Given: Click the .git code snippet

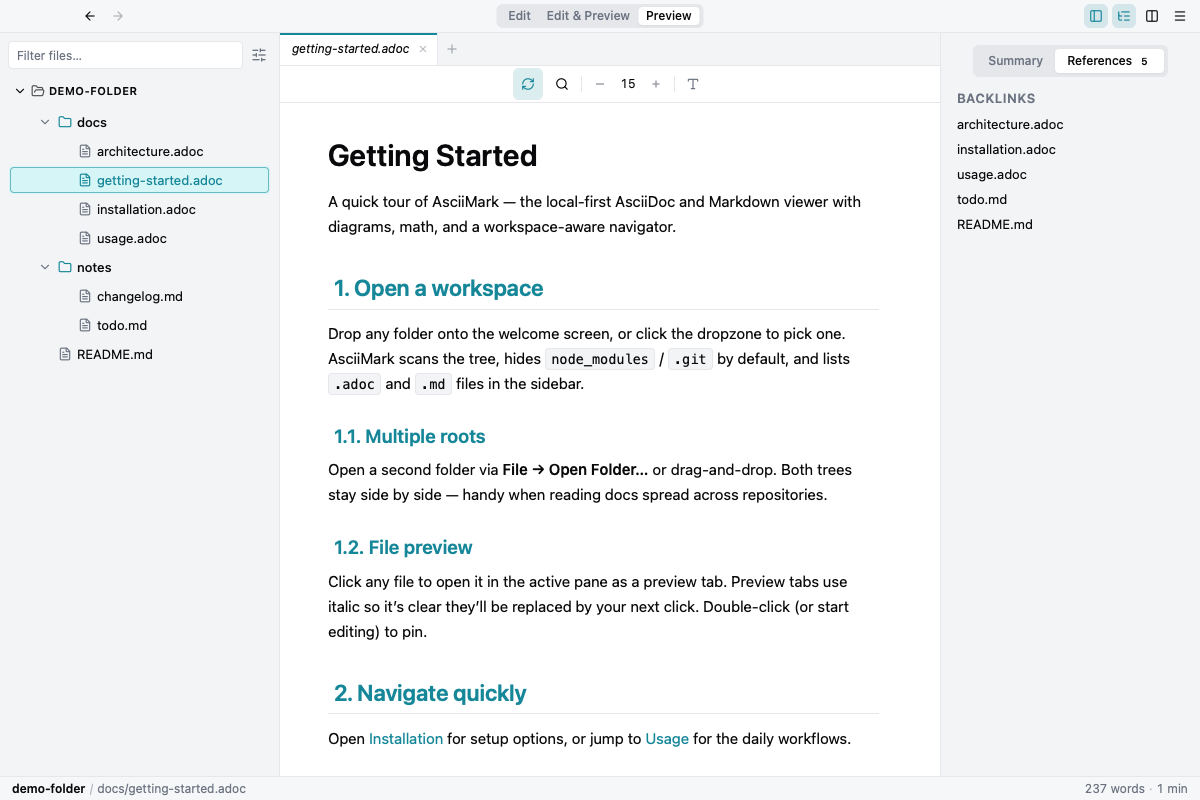Looking at the screenshot, I should [690, 359].
